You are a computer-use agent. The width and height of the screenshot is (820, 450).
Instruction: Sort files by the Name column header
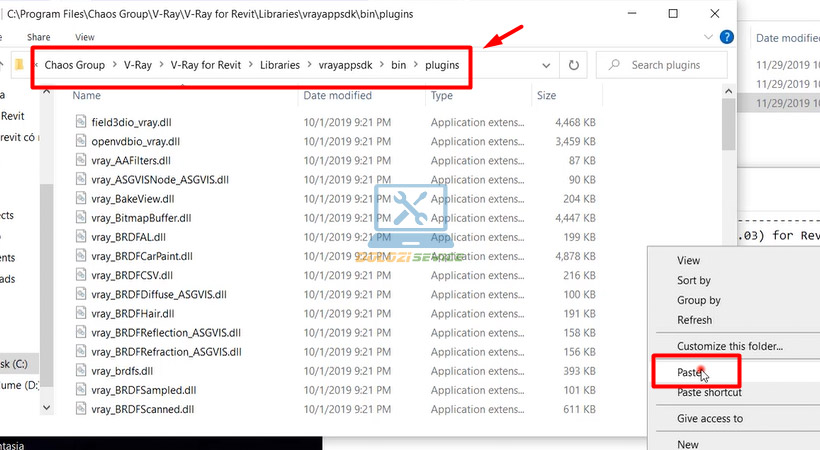point(87,96)
